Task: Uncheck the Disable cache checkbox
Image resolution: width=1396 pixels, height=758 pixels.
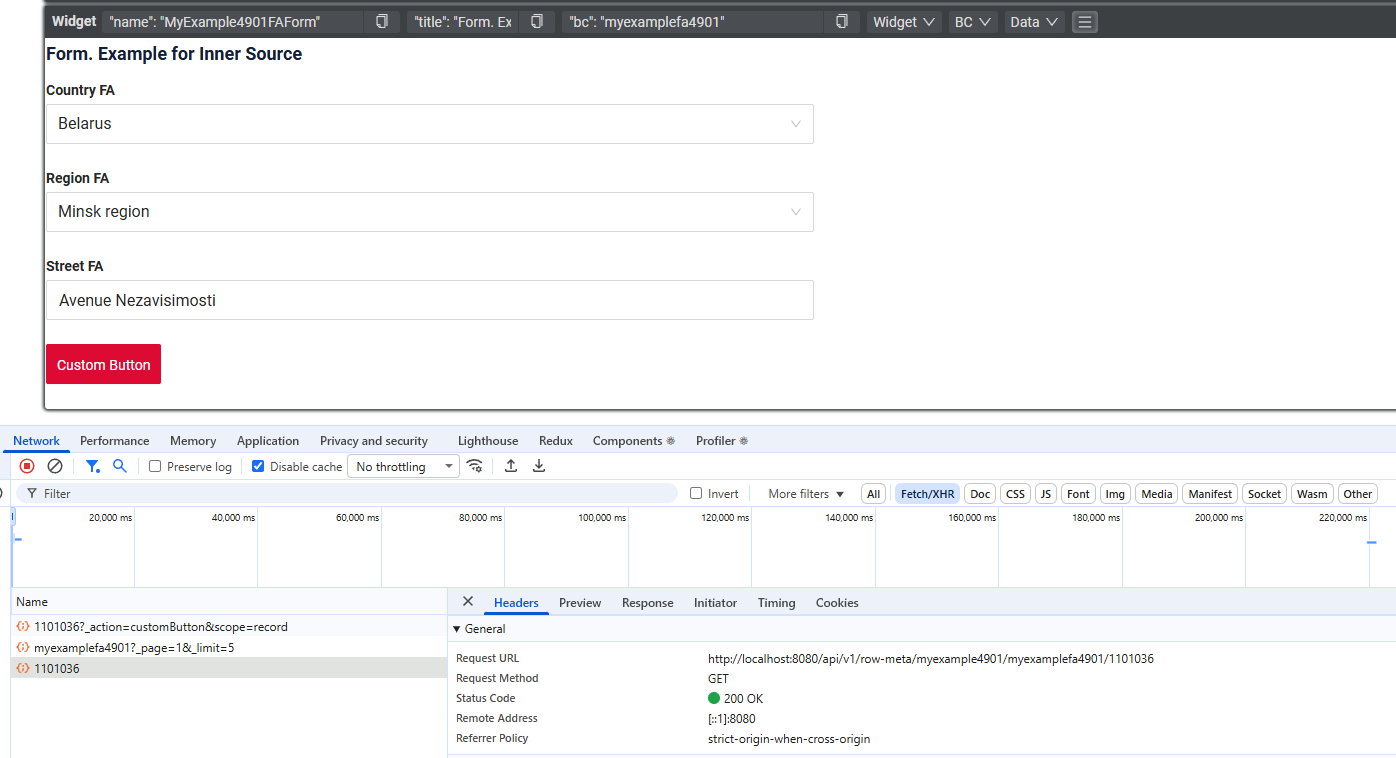Action: click(258, 467)
